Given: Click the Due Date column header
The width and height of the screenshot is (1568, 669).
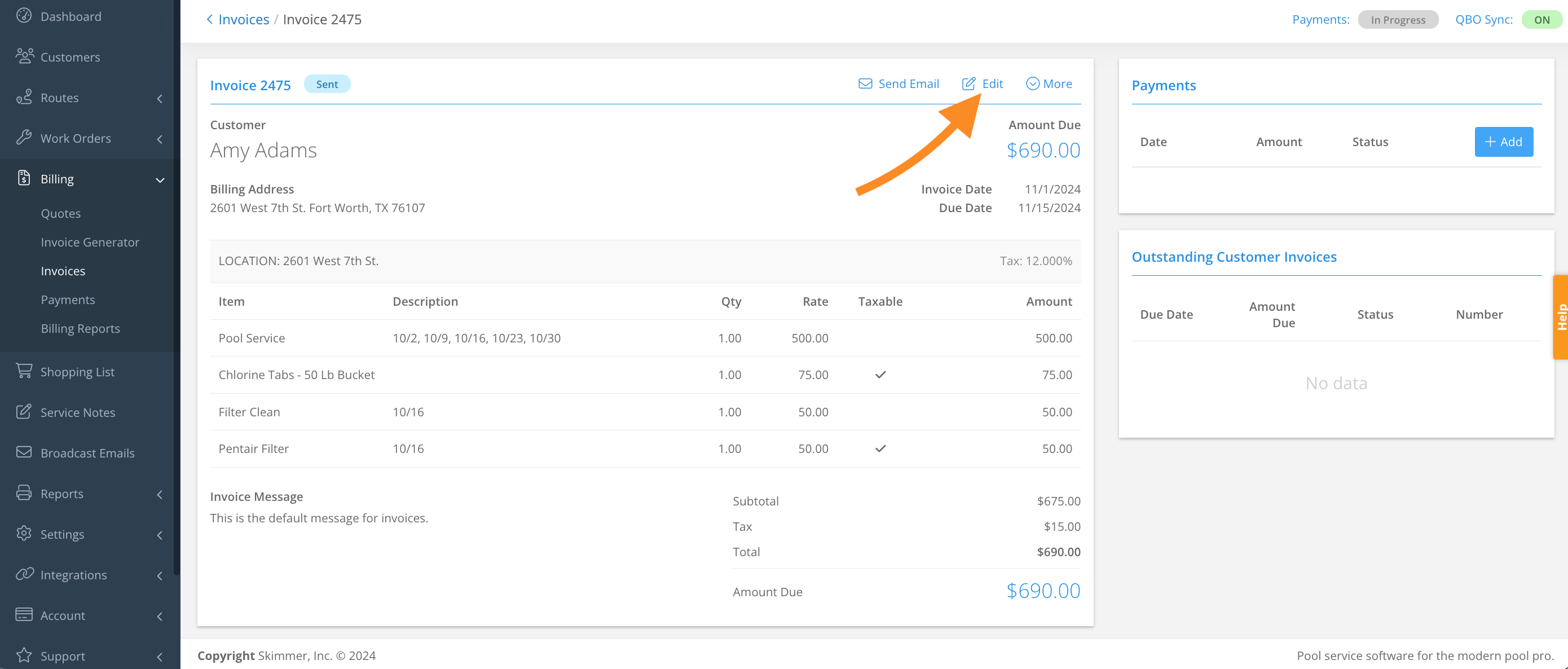Looking at the screenshot, I should point(1166,315).
